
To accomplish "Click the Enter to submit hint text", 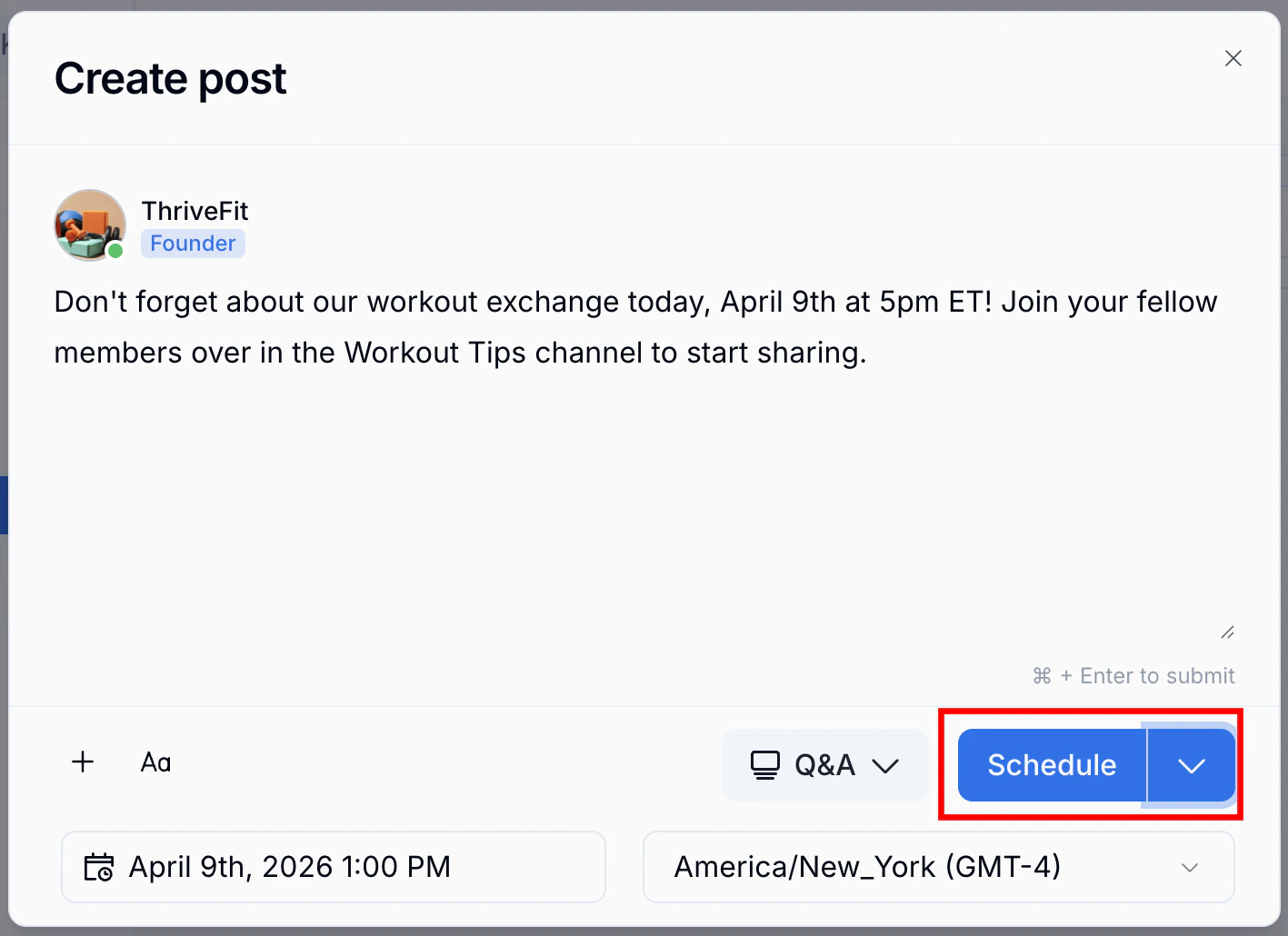I will pyautogui.click(x=1133, y=675).
